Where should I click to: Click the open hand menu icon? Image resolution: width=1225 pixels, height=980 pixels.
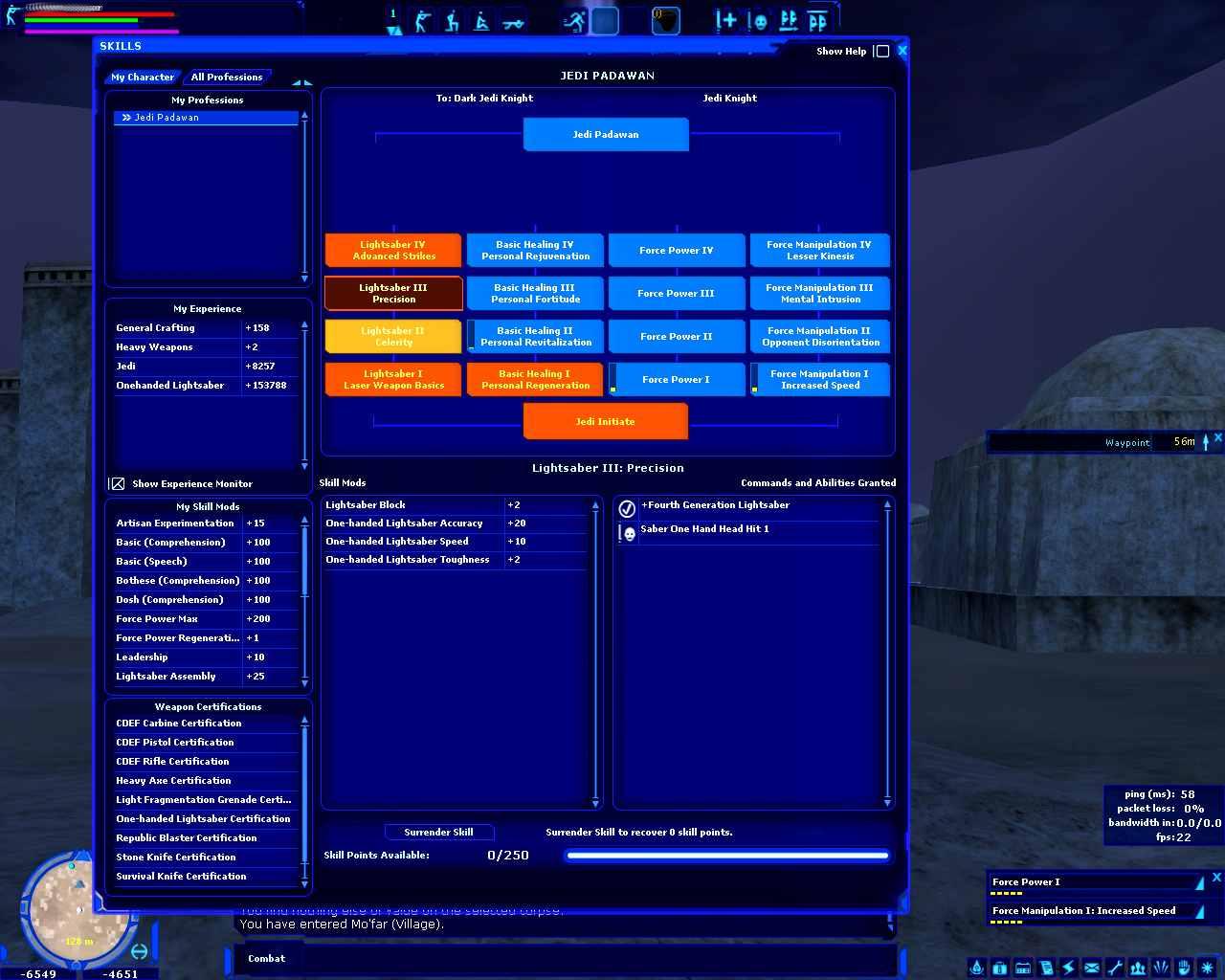click(x=1184, y=968)
